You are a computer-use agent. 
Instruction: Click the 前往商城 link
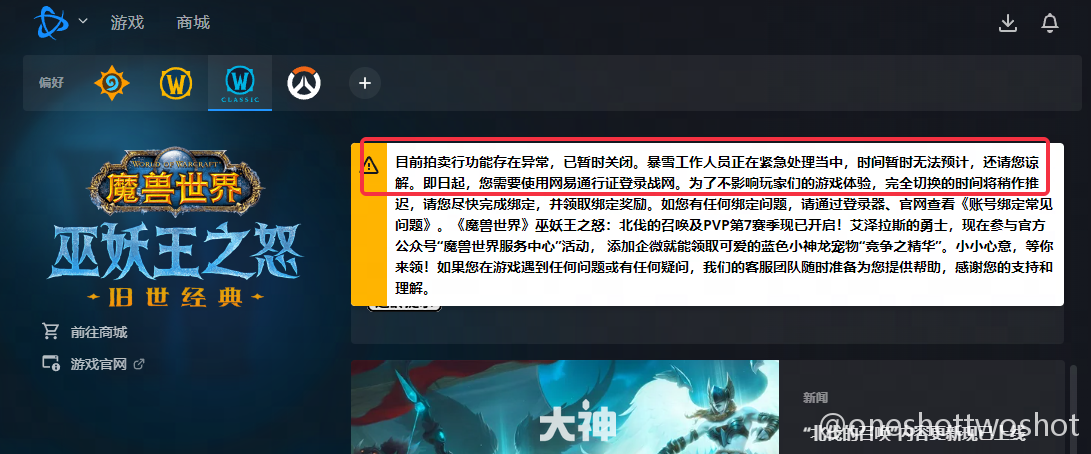point(99,332)
